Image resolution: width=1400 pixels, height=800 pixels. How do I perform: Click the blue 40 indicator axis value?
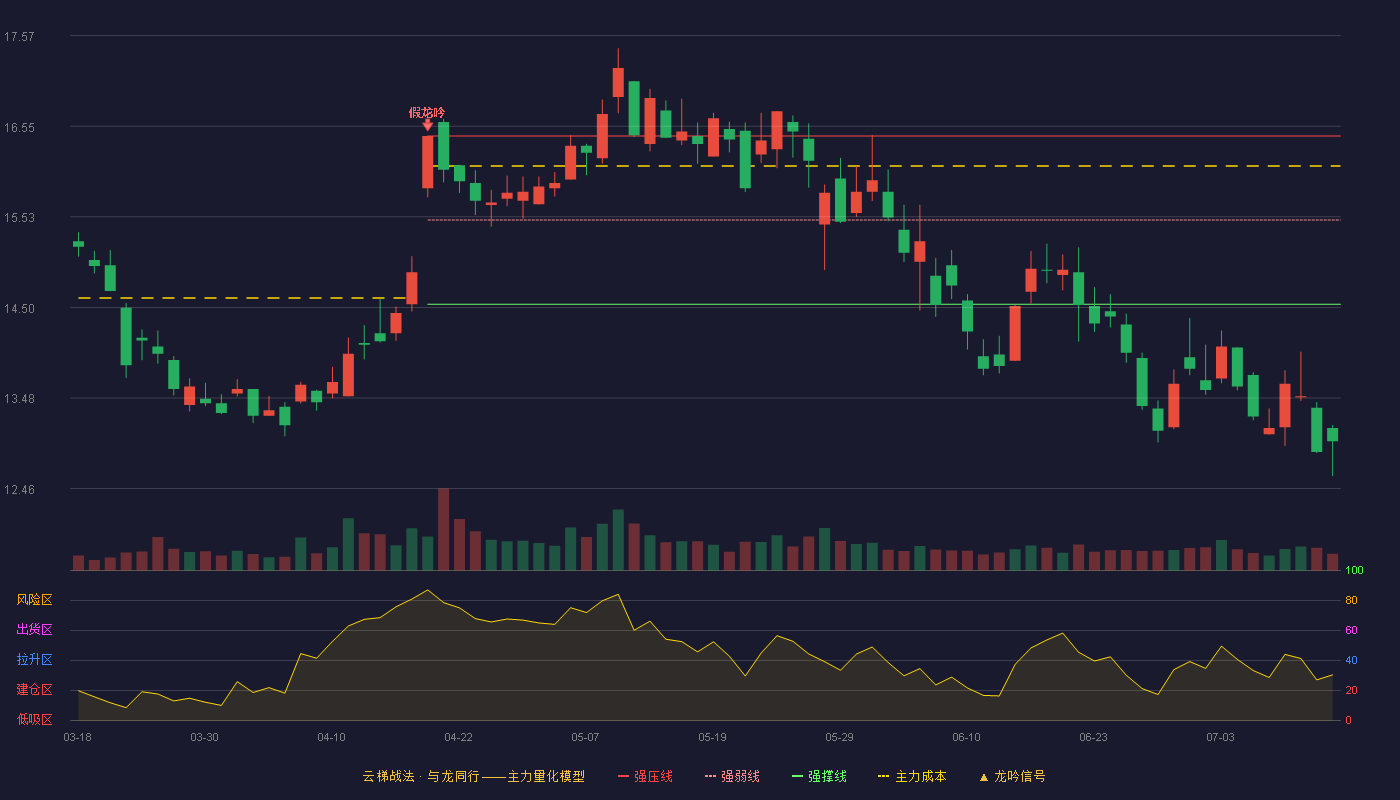[1351, 660]
